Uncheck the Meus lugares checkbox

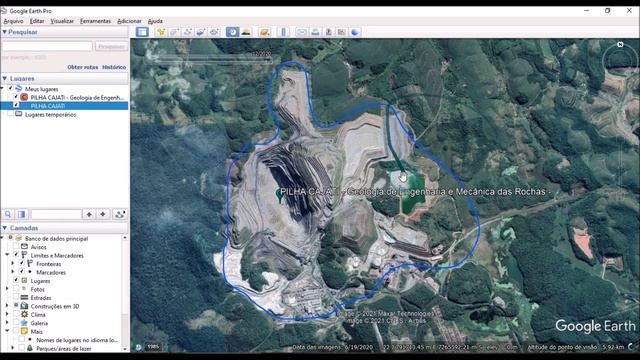point(10,89)
